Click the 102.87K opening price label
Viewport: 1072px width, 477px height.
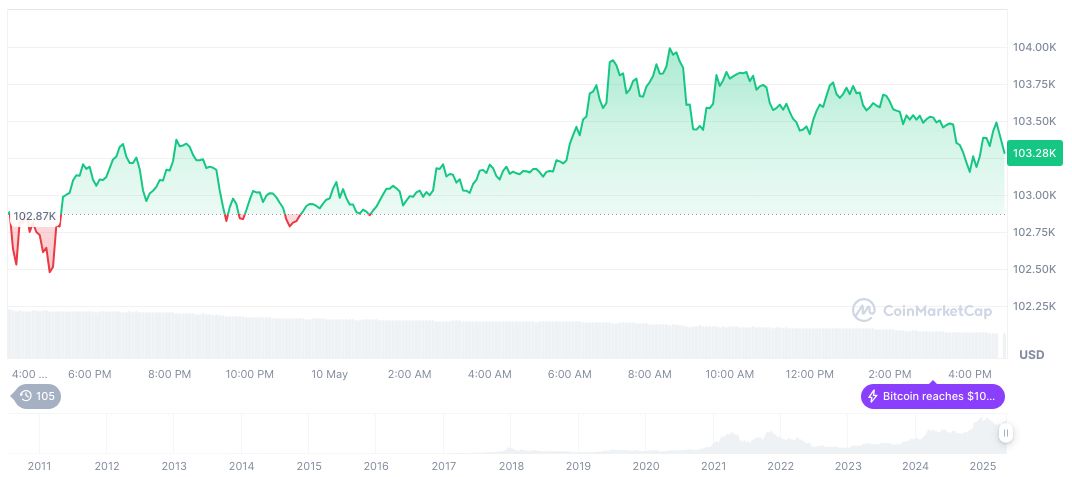(x=33, y=216)
